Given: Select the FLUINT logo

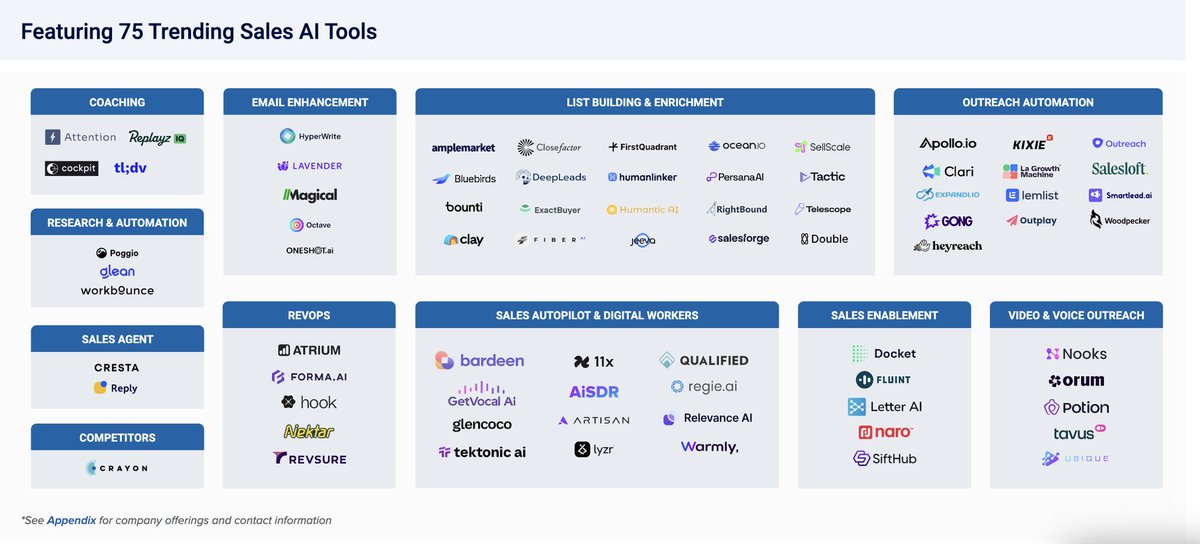Looking at the screenshot, I should (x=884, y=380).
